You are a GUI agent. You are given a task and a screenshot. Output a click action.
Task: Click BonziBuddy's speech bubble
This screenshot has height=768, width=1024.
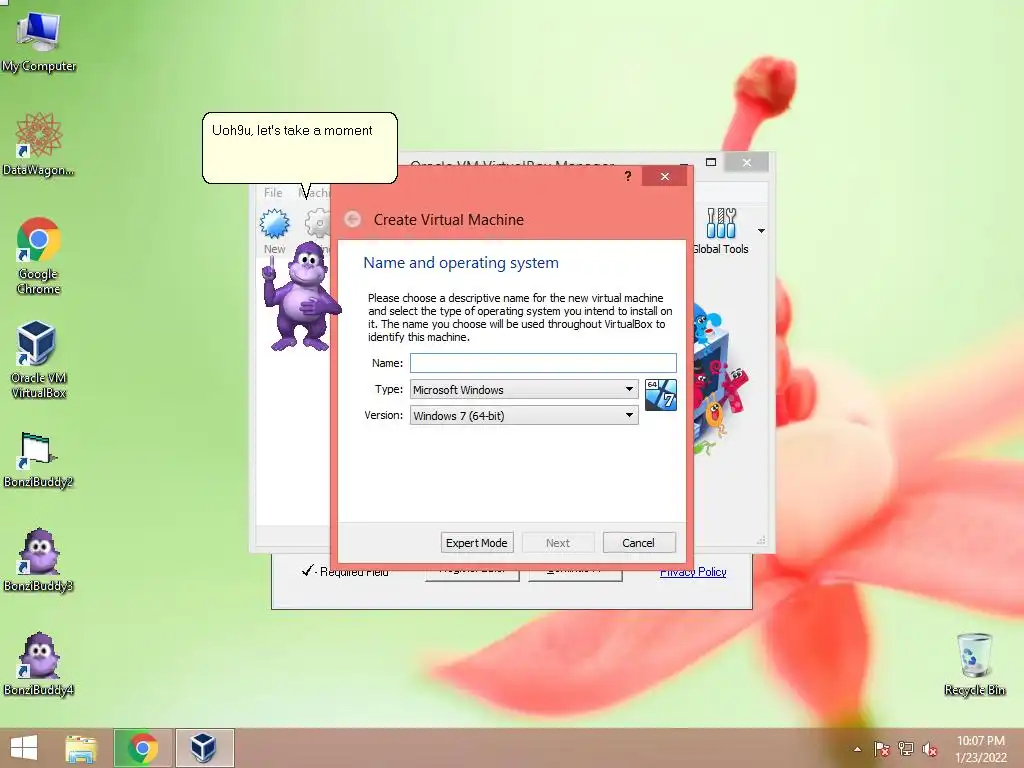tap(300, 148)
